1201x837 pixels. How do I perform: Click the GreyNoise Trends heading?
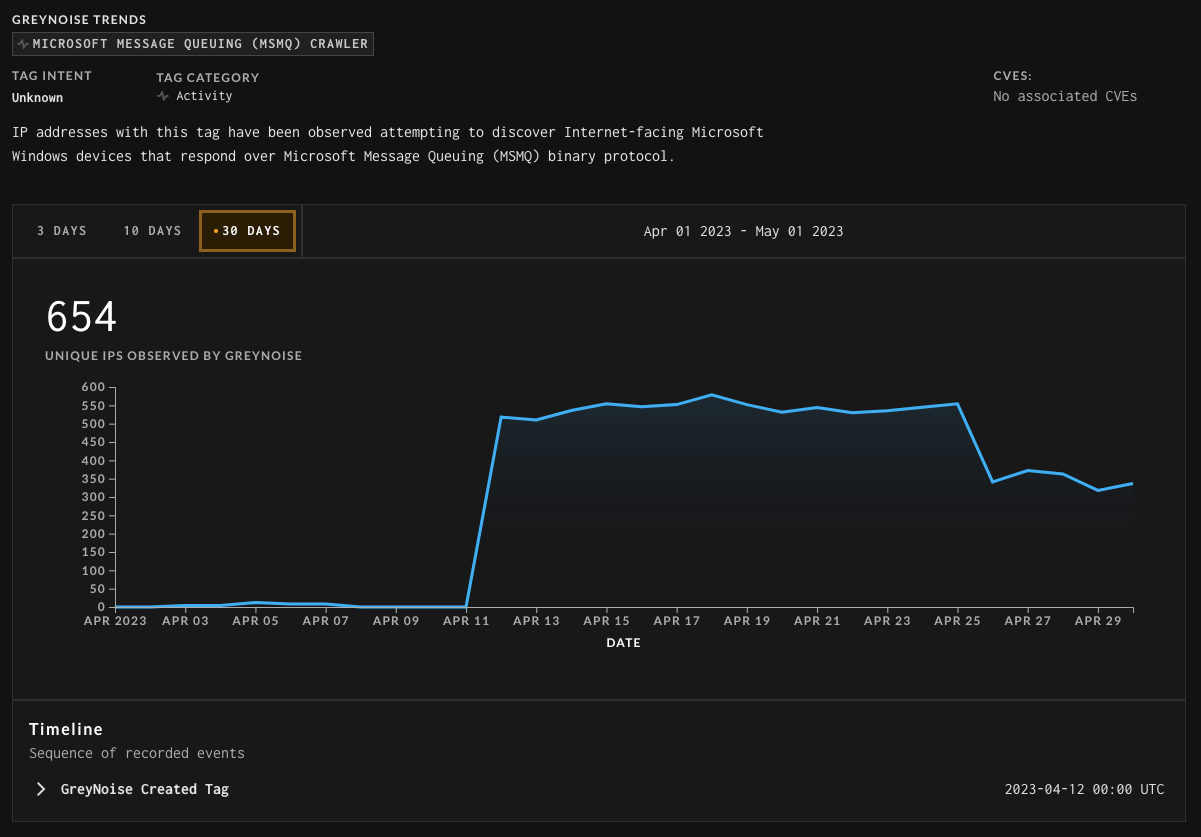click(79, 20)
